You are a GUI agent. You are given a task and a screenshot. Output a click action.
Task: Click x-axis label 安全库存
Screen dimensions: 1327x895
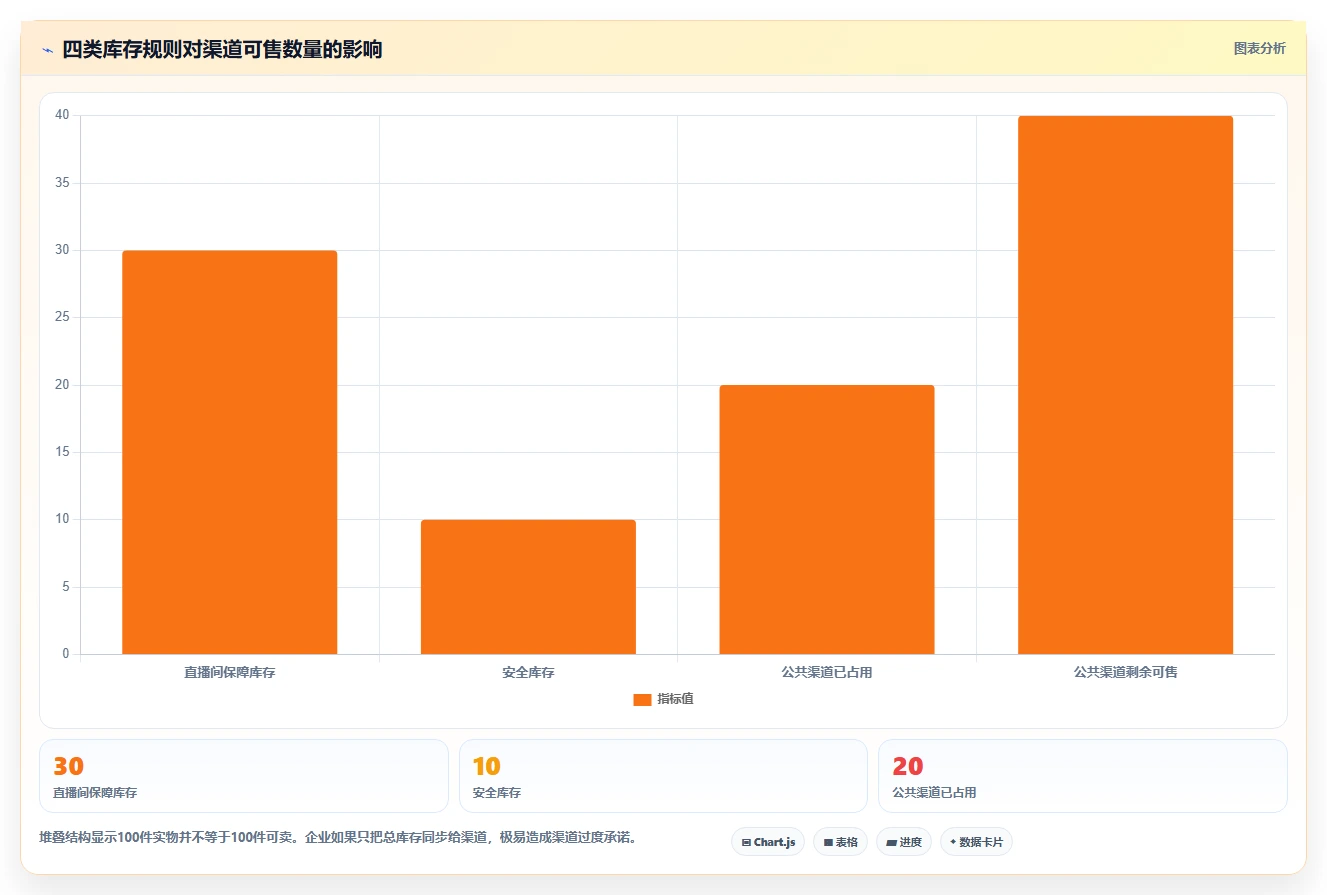528,672
